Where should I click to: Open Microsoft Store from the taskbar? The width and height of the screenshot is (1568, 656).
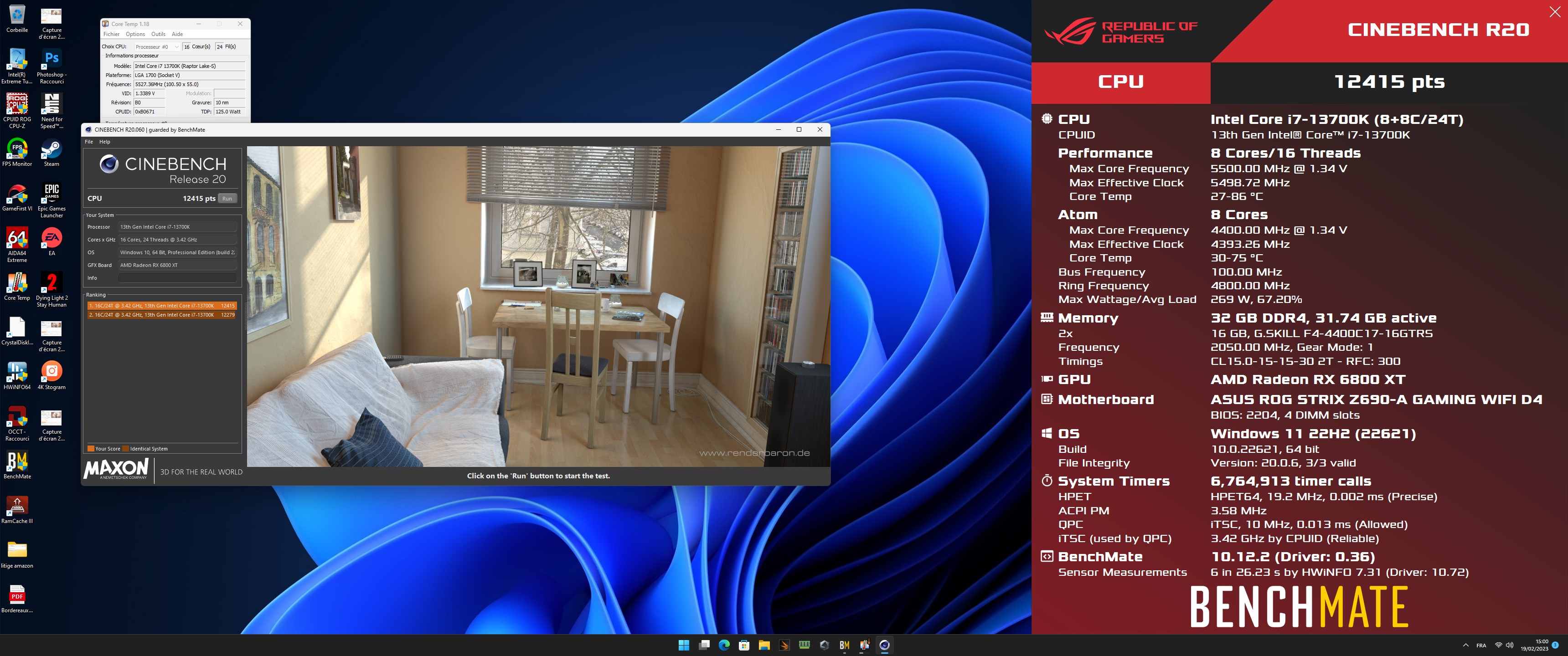pos(744,645)
